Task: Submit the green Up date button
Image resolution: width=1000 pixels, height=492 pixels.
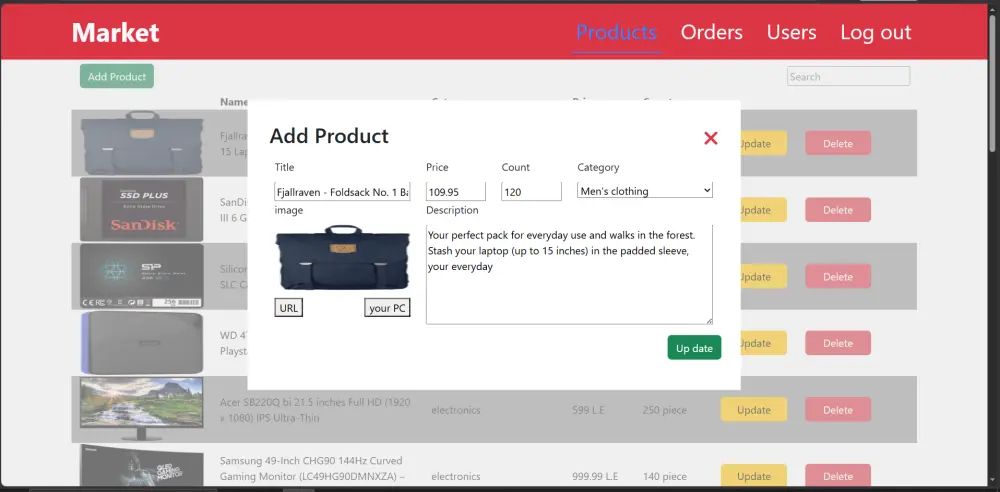Action: [695, 348]
